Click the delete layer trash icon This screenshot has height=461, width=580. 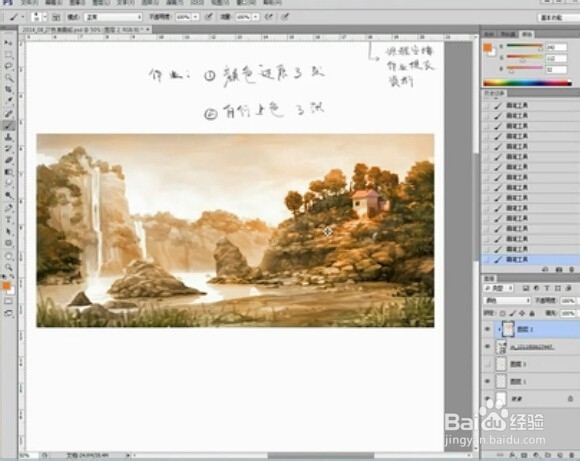pos(571,455)
